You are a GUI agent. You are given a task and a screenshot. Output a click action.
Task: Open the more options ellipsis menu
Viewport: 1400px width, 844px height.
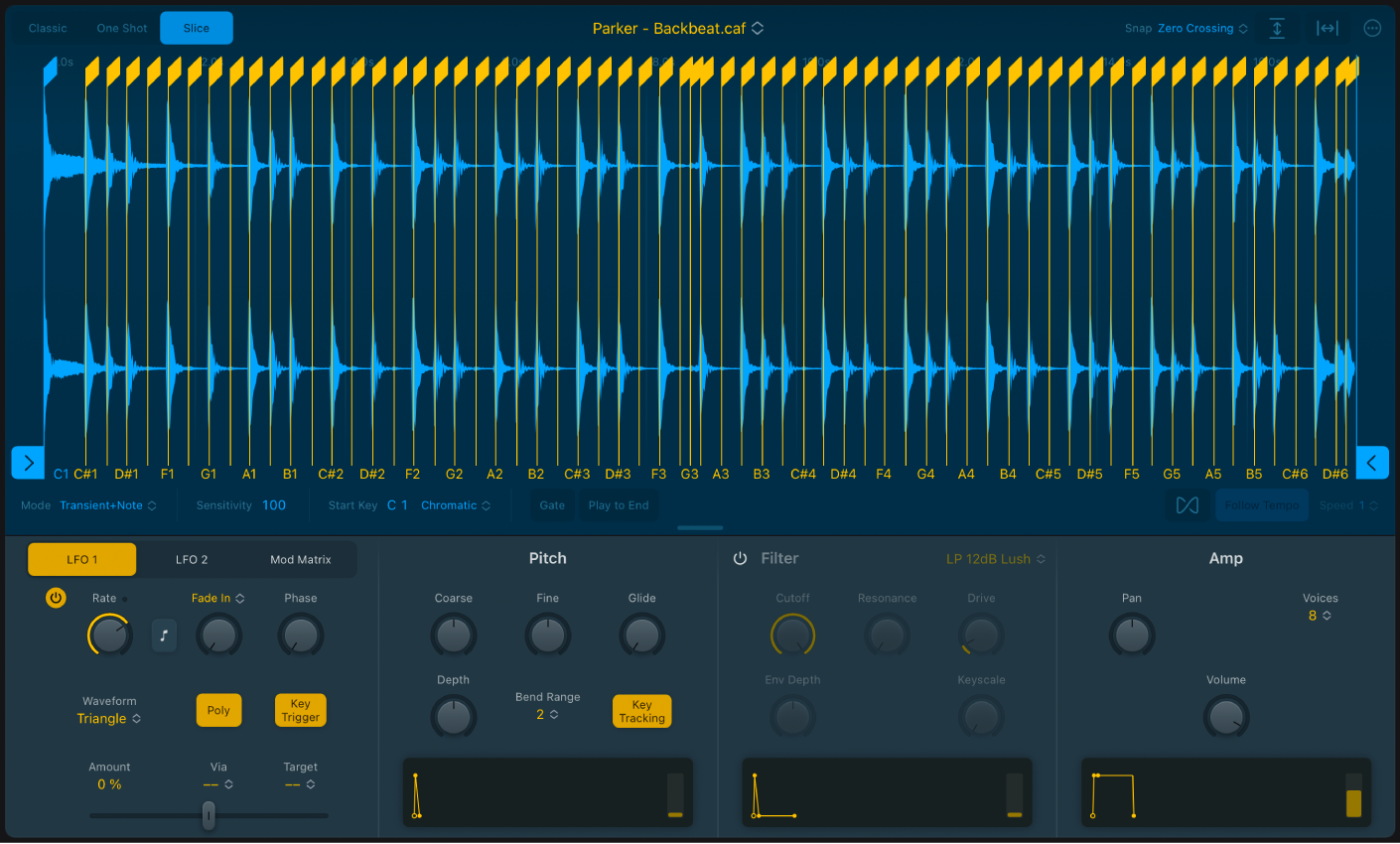[x=1372, y=29]
